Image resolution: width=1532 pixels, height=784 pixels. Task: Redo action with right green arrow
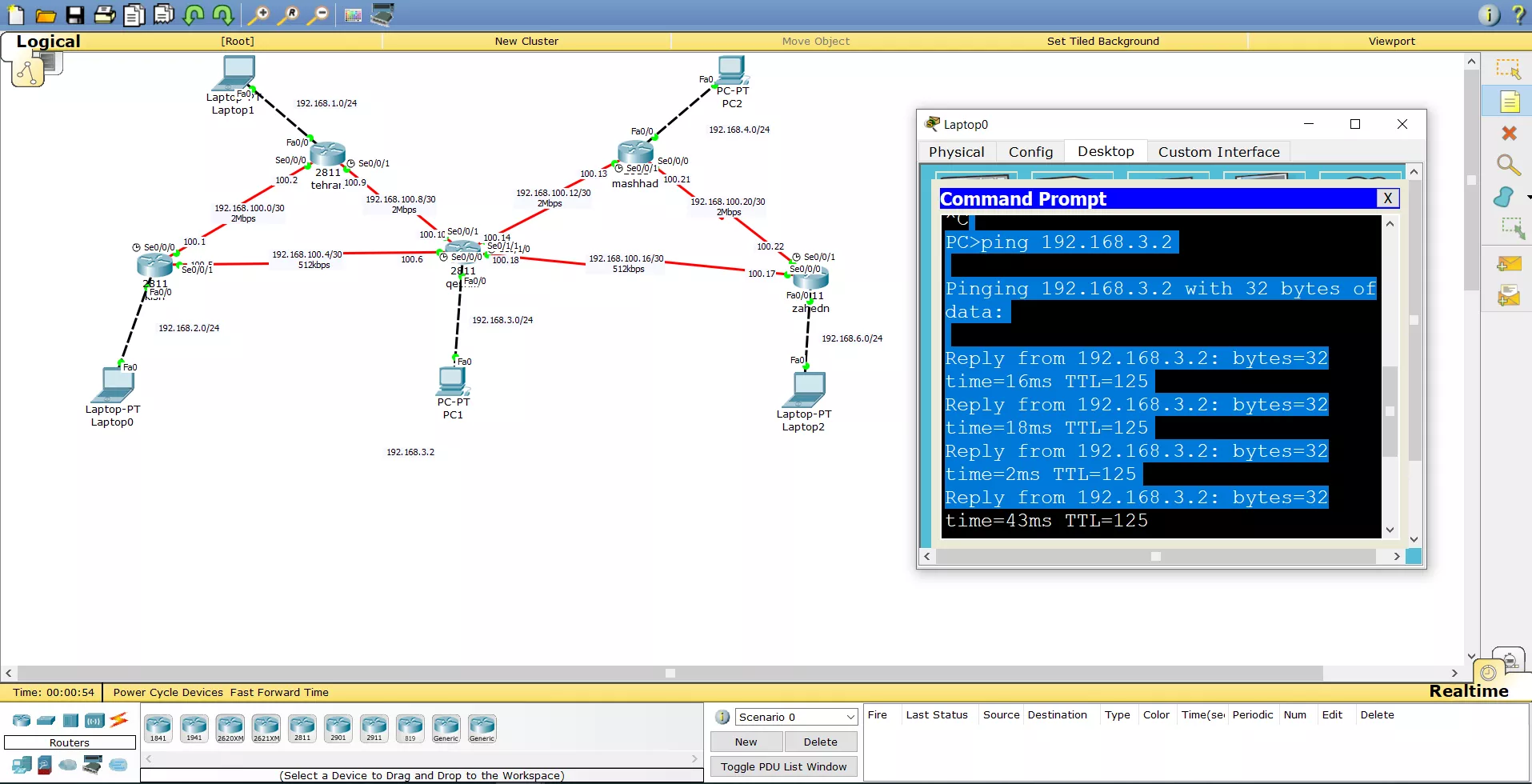223,14
